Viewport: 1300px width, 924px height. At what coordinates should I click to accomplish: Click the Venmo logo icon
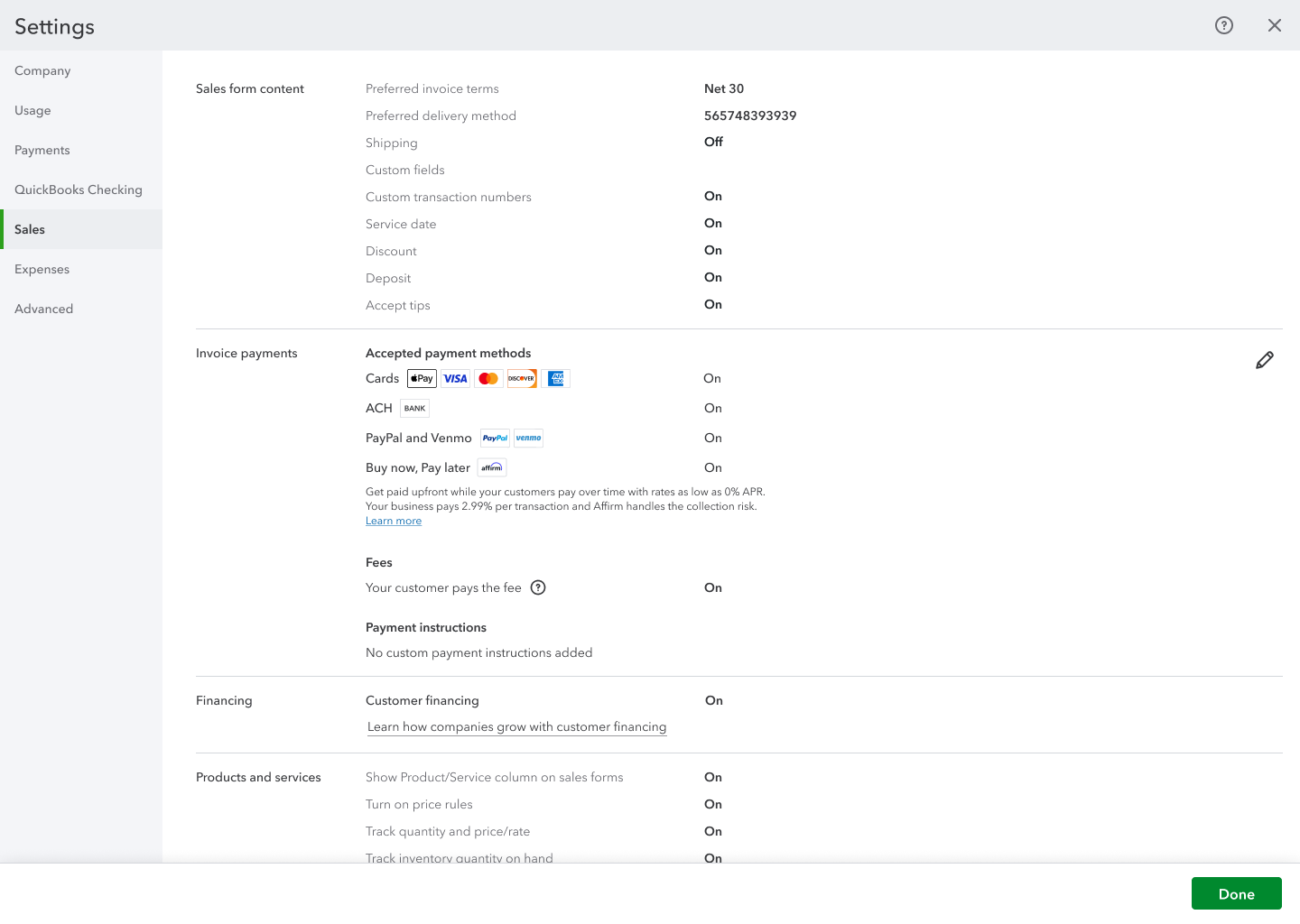528,439
